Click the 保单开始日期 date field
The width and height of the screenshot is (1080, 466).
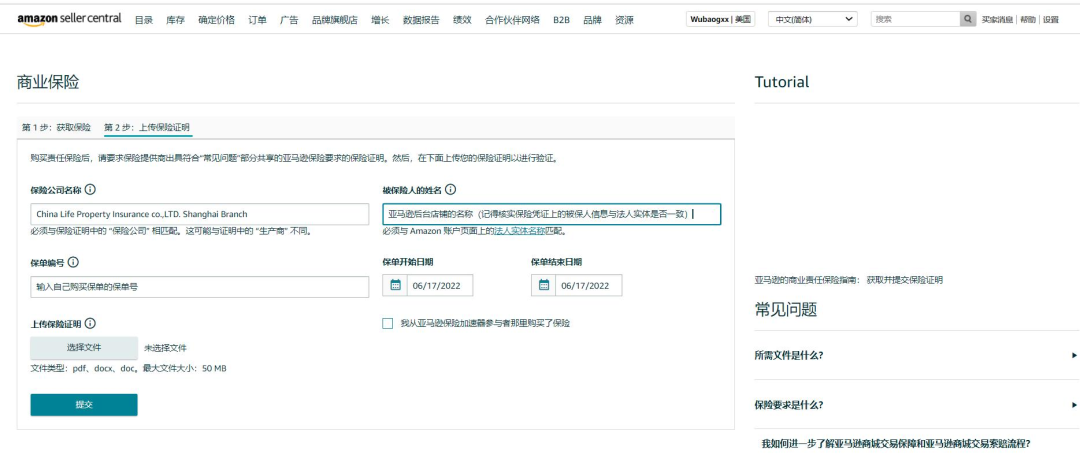(x=439, y=285)
